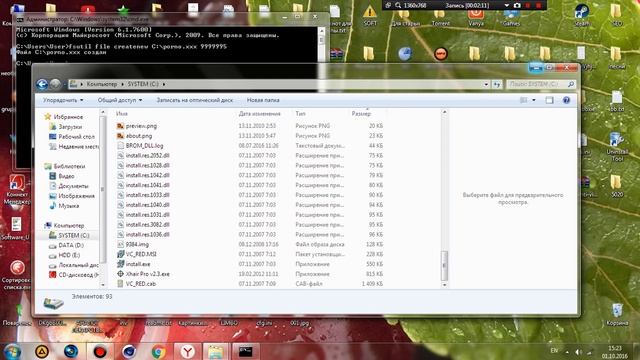640x360 pixels.
Task: Open the taskbar clock showing 15:23
Action: pyautogui.click(x=615, y=352)
